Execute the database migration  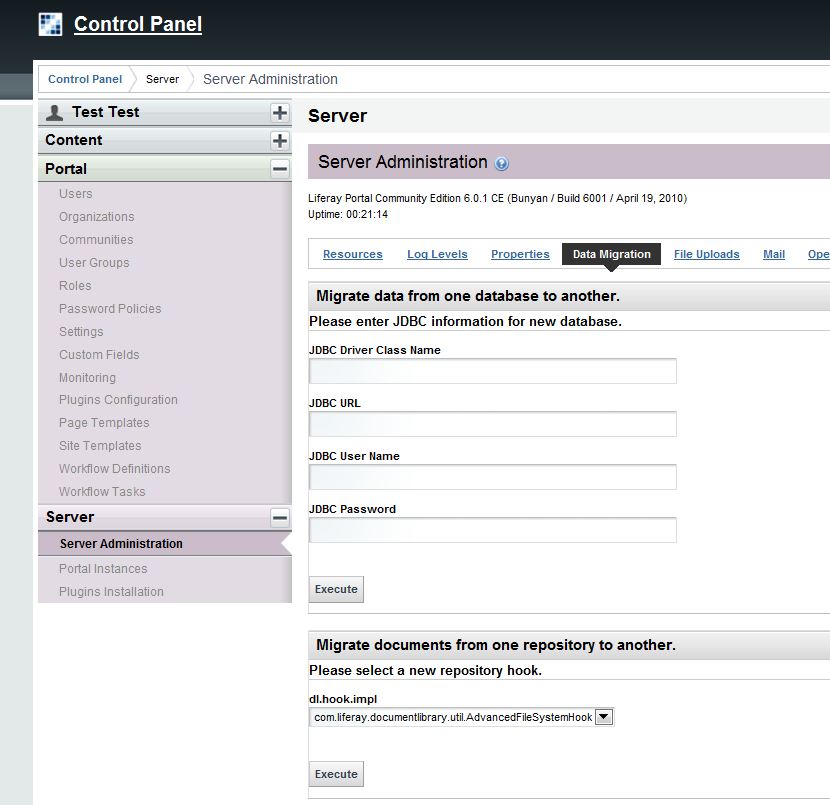click(336, 589)
